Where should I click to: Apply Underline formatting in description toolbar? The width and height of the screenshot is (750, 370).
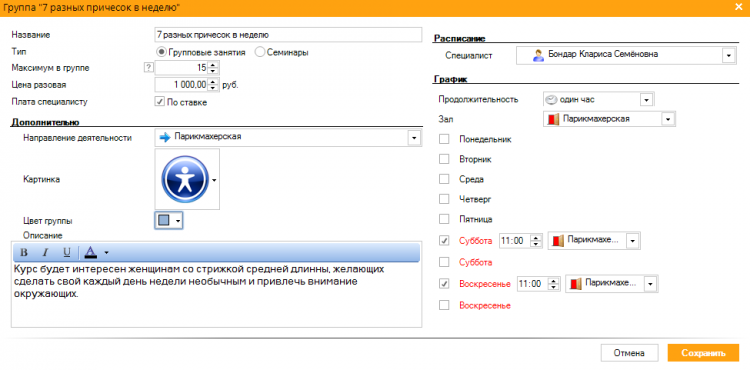point(67,252)
